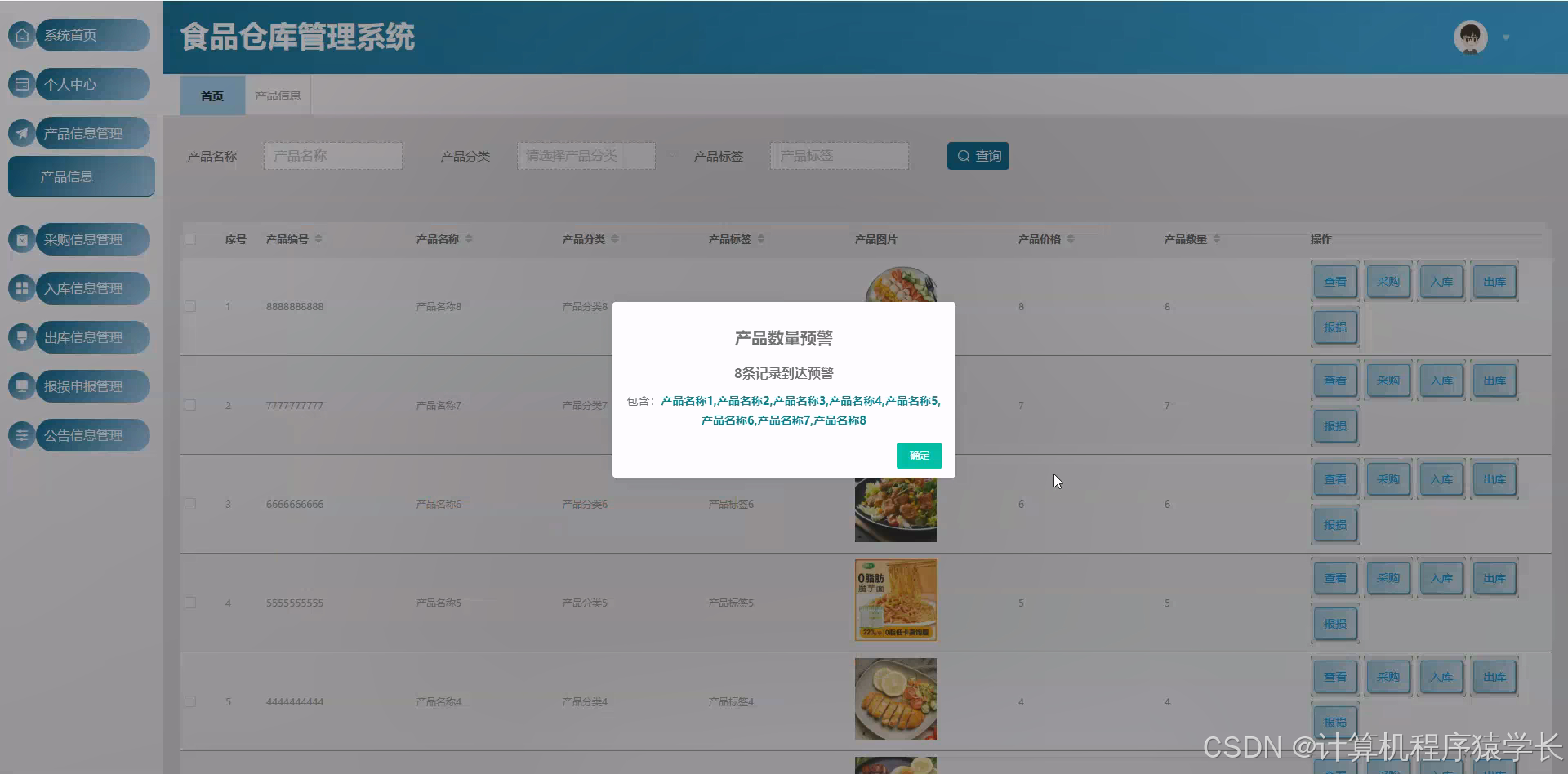This screenshot has height=774, width=1568.
Task: Switch to 首页 tab
Action: (x=212, y=96)
